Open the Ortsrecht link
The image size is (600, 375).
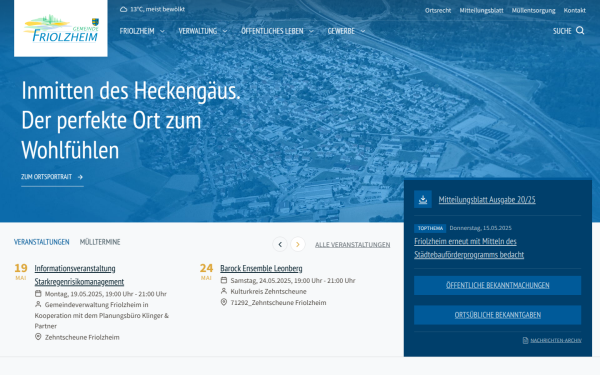pyautogui.click(x=438, y=10)
